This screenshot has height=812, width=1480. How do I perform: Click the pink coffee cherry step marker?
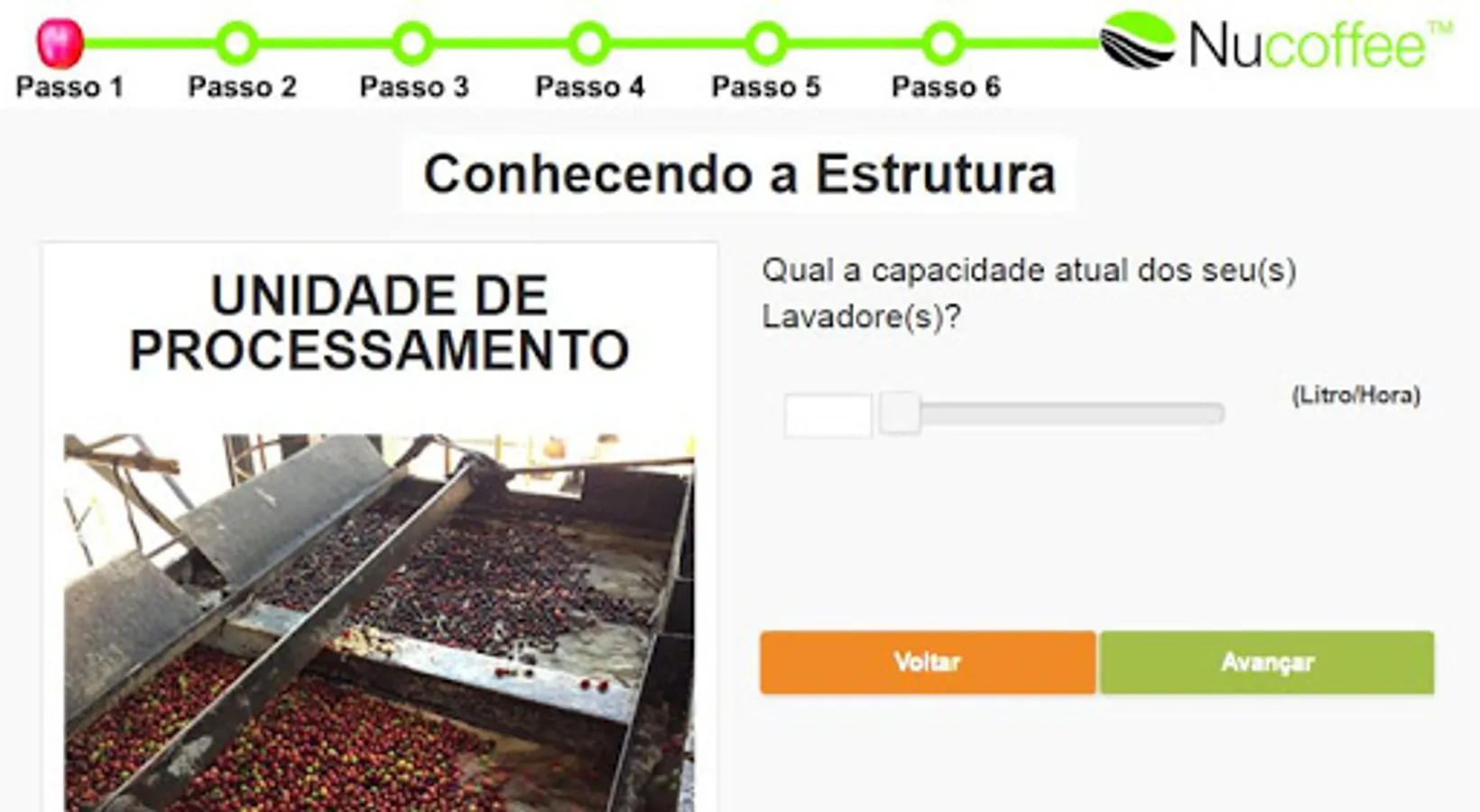60,42
